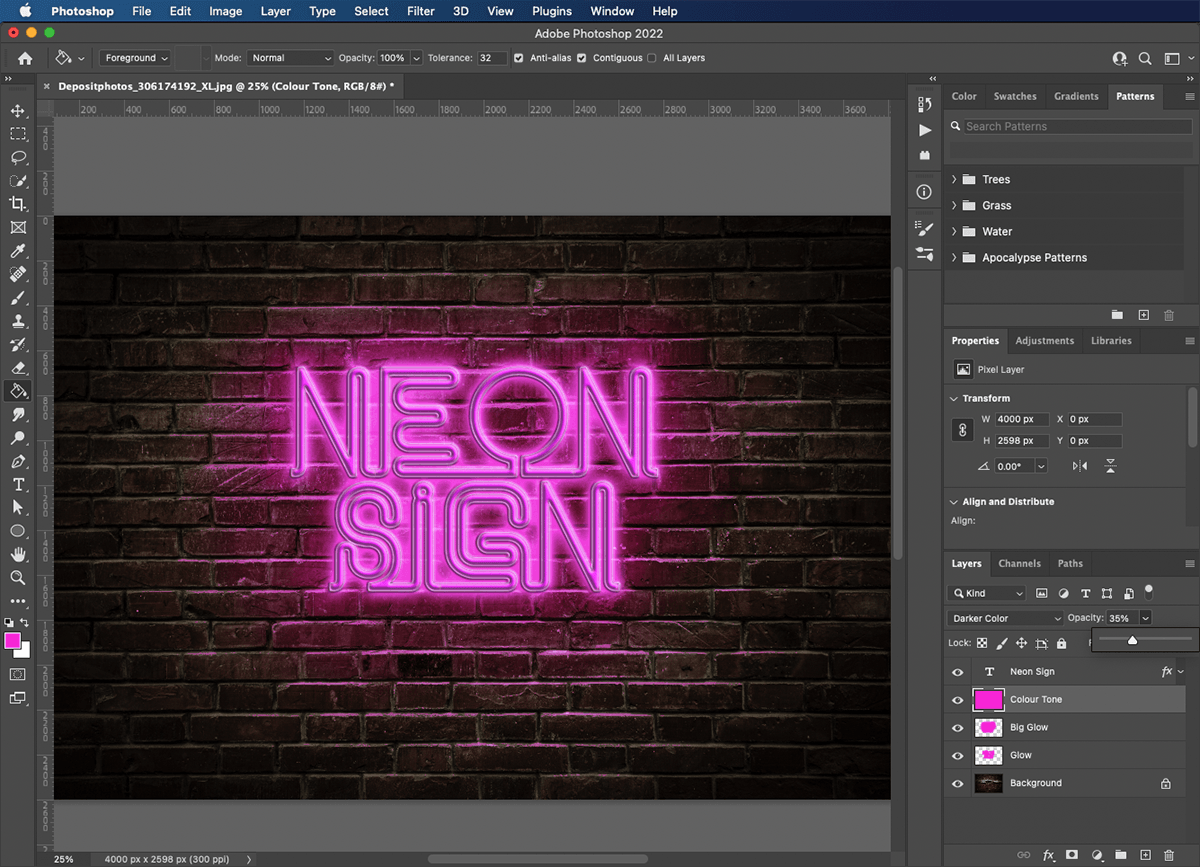Open the Mode dropdown in the options bar

(x=290, y=58)
